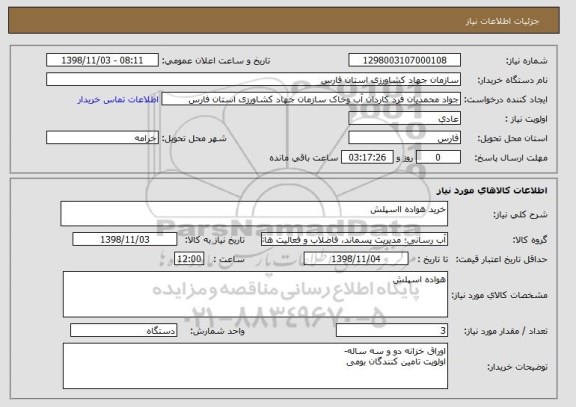This screenshot has height=407, width=576.
Task: Click the item specification box هواده اسپلش
Action: click(255, 294)
